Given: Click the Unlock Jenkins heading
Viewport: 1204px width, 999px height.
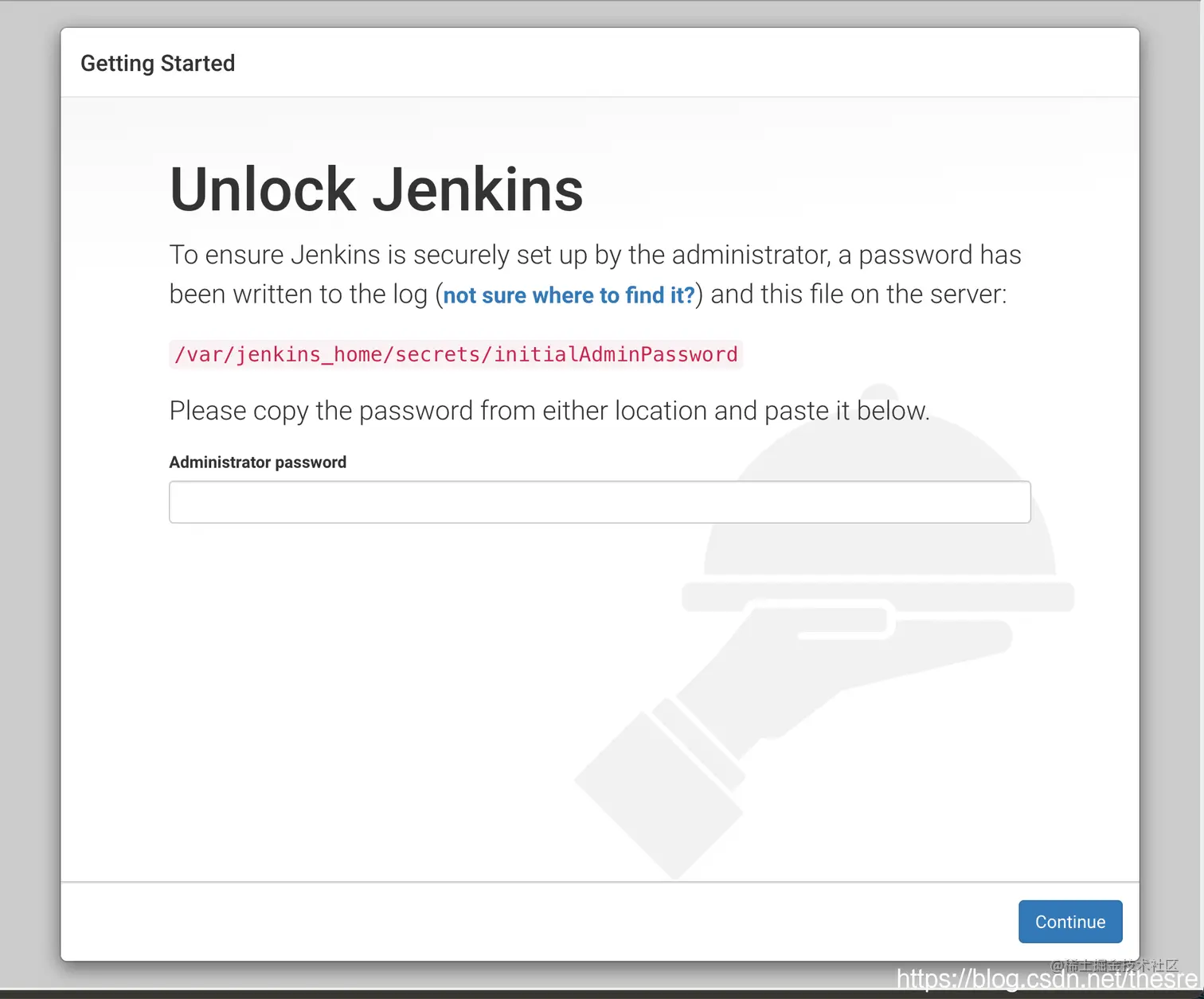Looking at the screenshot, I should (377, 190).
